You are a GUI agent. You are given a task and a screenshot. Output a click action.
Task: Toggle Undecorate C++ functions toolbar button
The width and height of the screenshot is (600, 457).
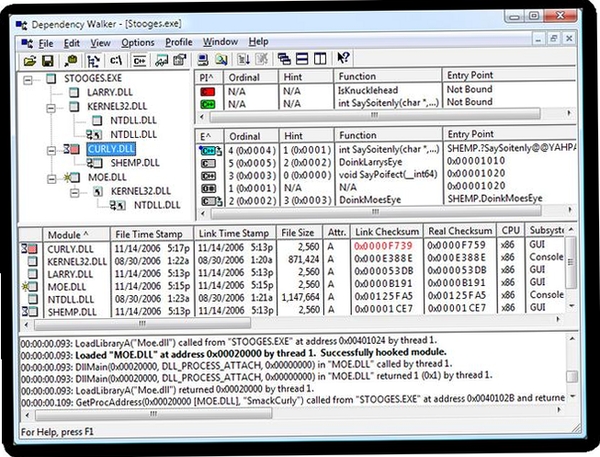tap(139, 60)
